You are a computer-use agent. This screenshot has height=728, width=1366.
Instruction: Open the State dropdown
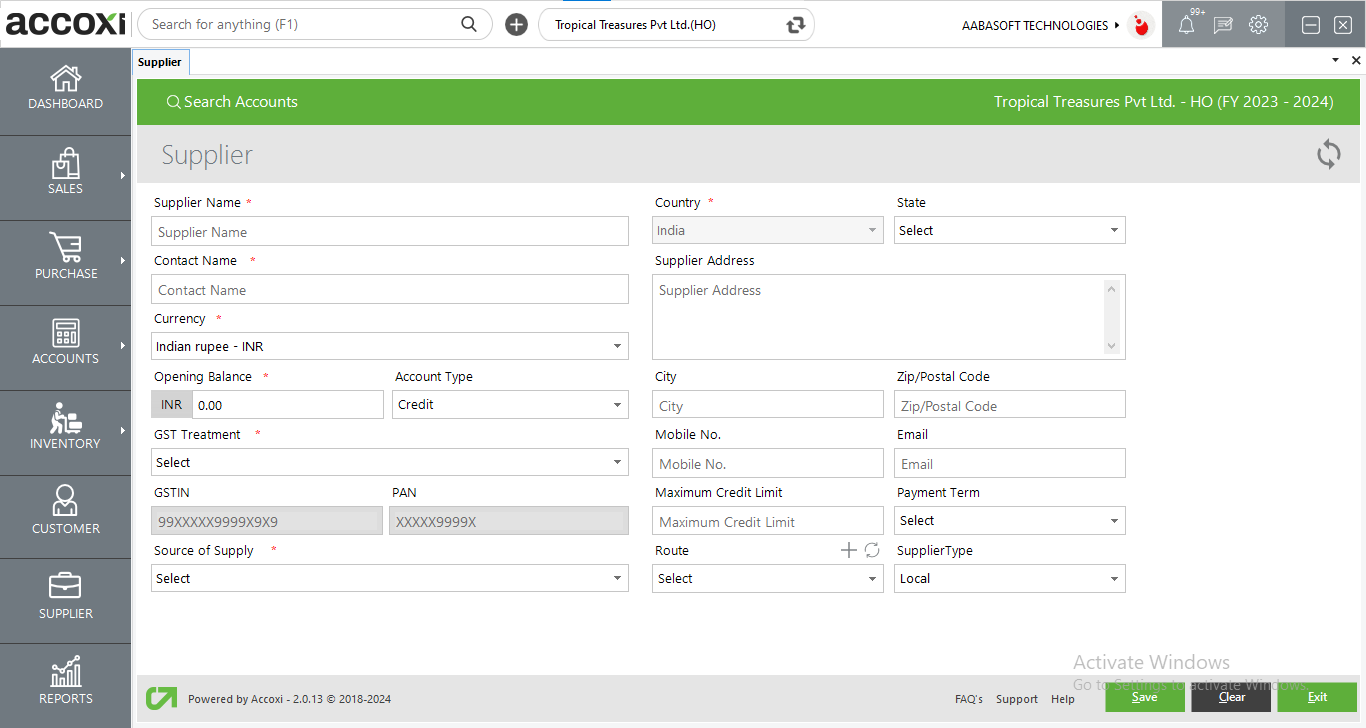click(1009, 230)
